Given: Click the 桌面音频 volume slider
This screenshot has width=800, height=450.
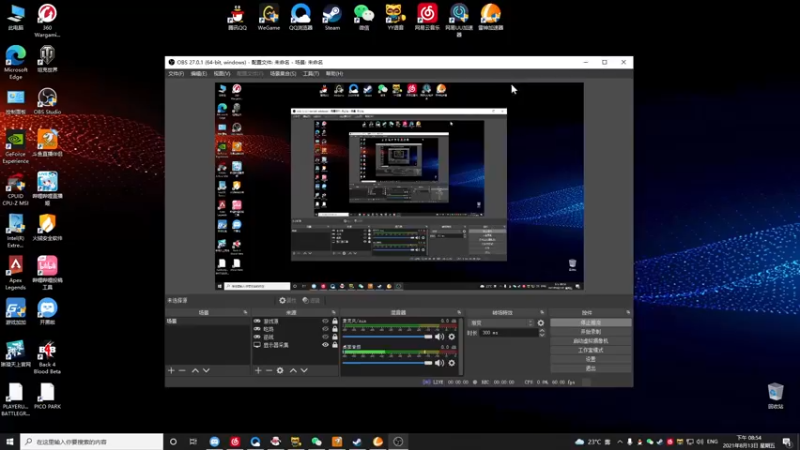Looking at the screenshot, I should click(x=387, y=363).
